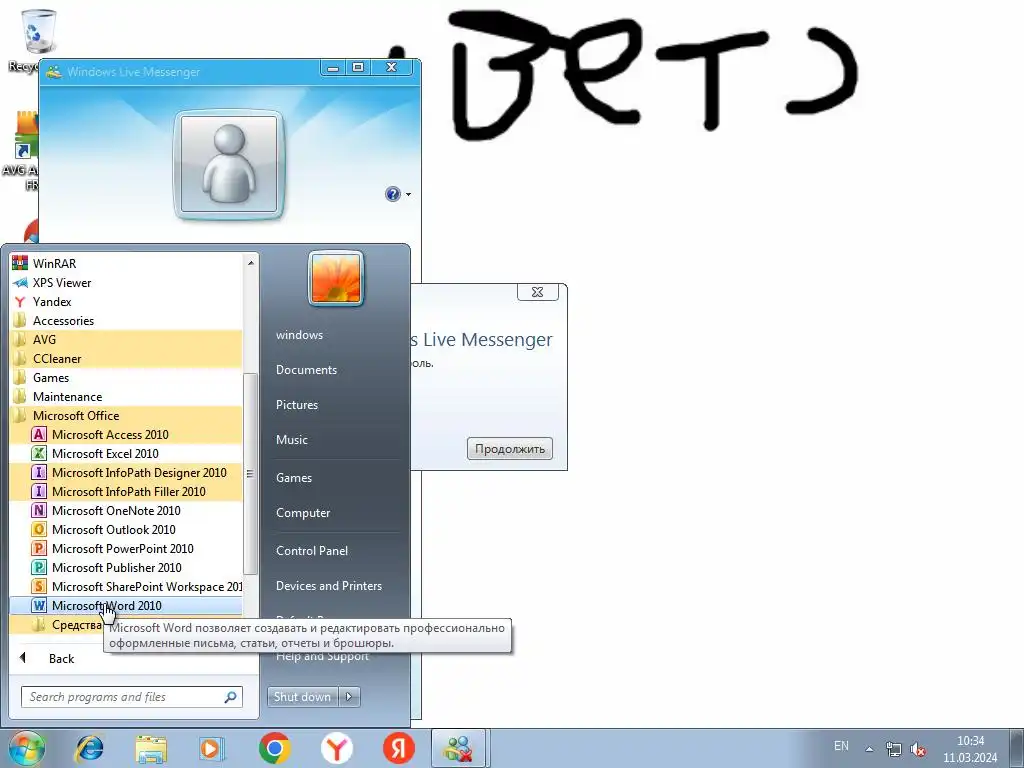Close the Live Messenger sign-in dialog
The height and width of the screenshot is (768, 1024).
click(537, 292)
